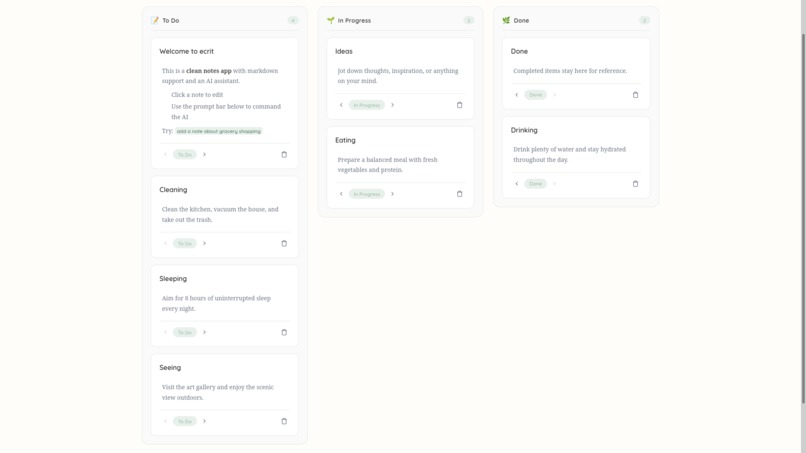The image size is (806, 453).
Task: Click the To Do column heading
Action: (x=171, y=21)
